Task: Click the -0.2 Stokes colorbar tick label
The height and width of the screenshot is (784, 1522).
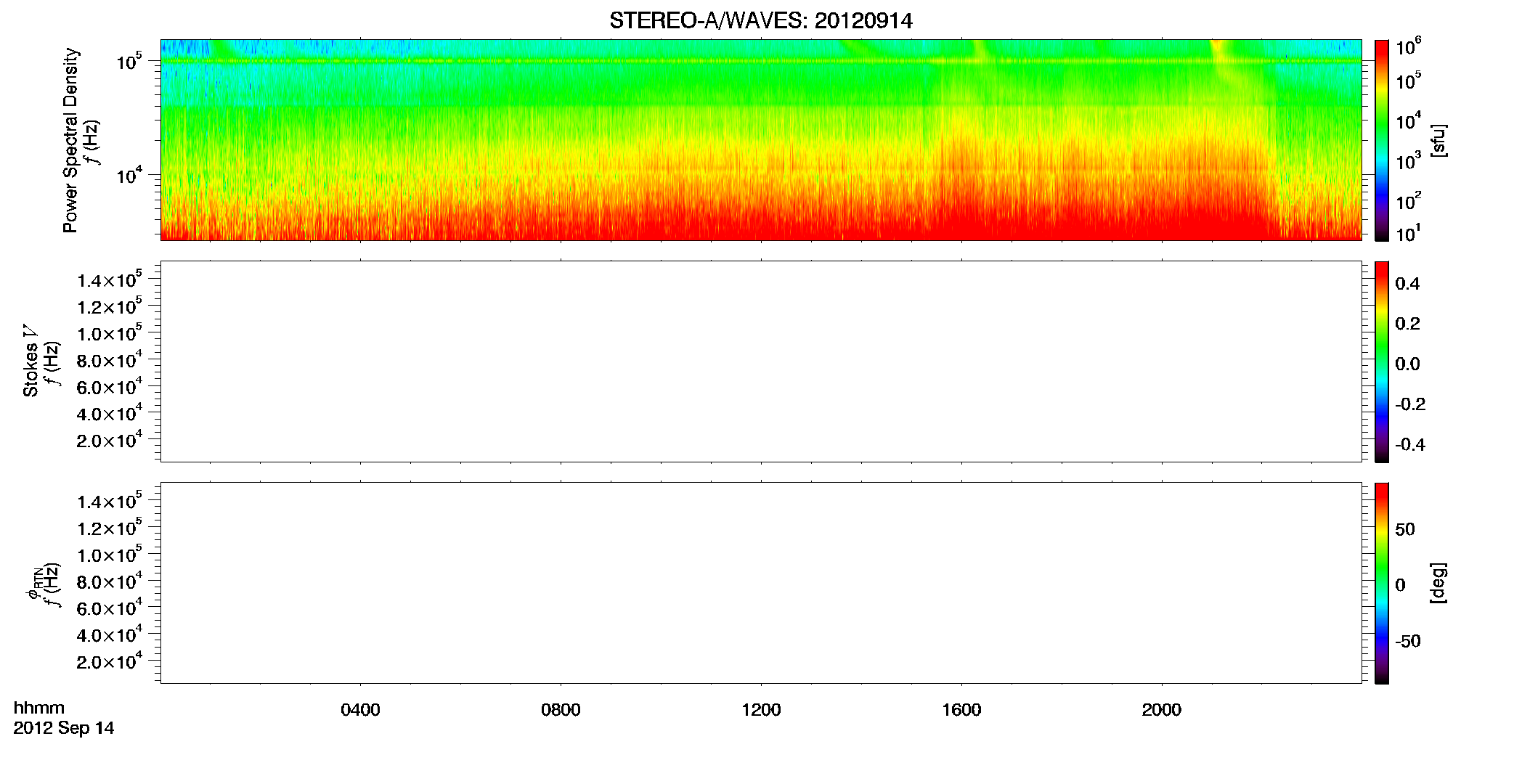Action: [x=1410, y=404]
